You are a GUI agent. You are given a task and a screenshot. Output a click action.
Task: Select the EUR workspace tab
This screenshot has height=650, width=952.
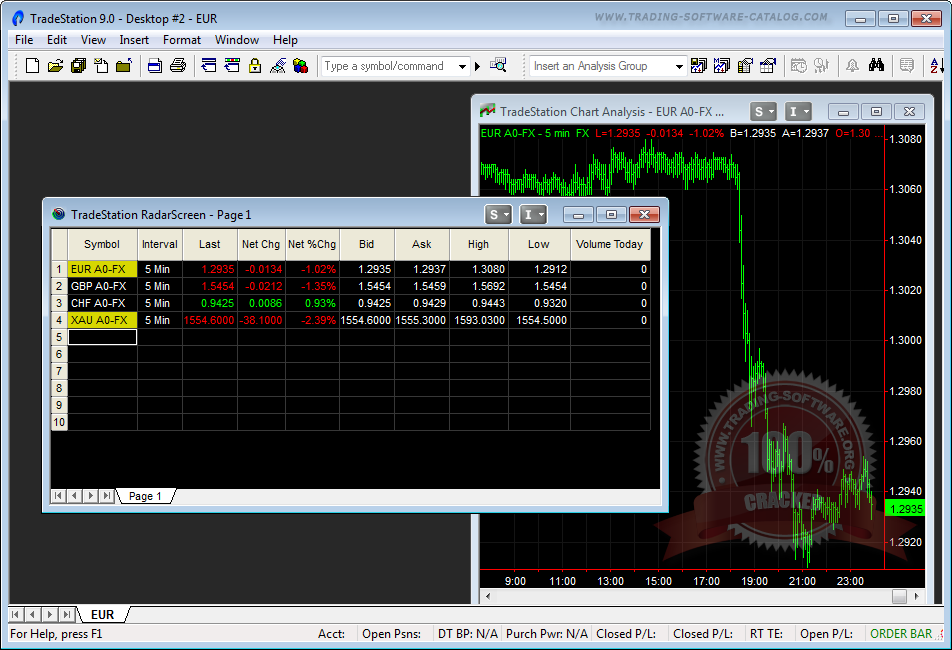tap(102, 615)
